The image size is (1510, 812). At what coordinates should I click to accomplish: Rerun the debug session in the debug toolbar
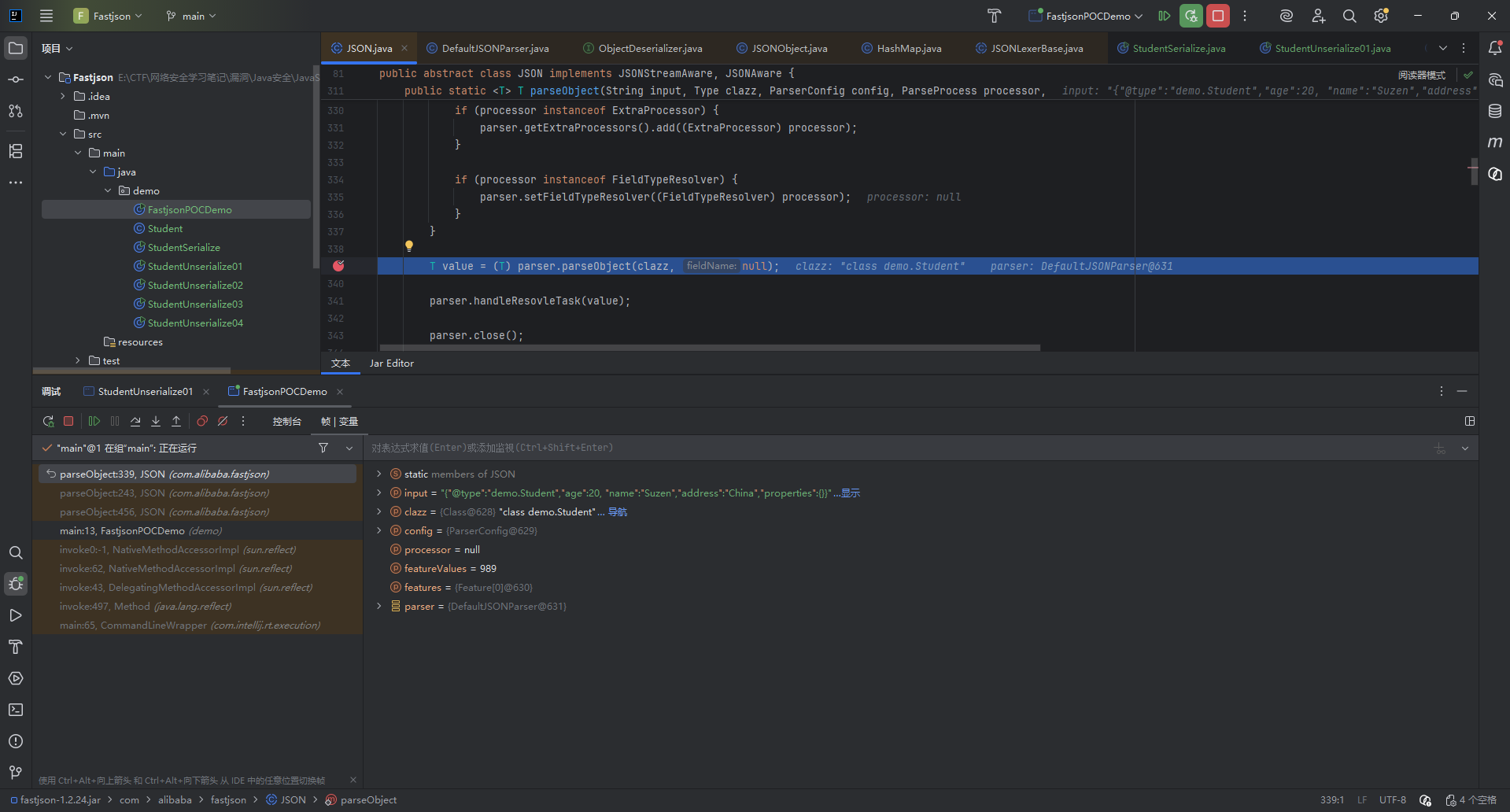(48, 422)
